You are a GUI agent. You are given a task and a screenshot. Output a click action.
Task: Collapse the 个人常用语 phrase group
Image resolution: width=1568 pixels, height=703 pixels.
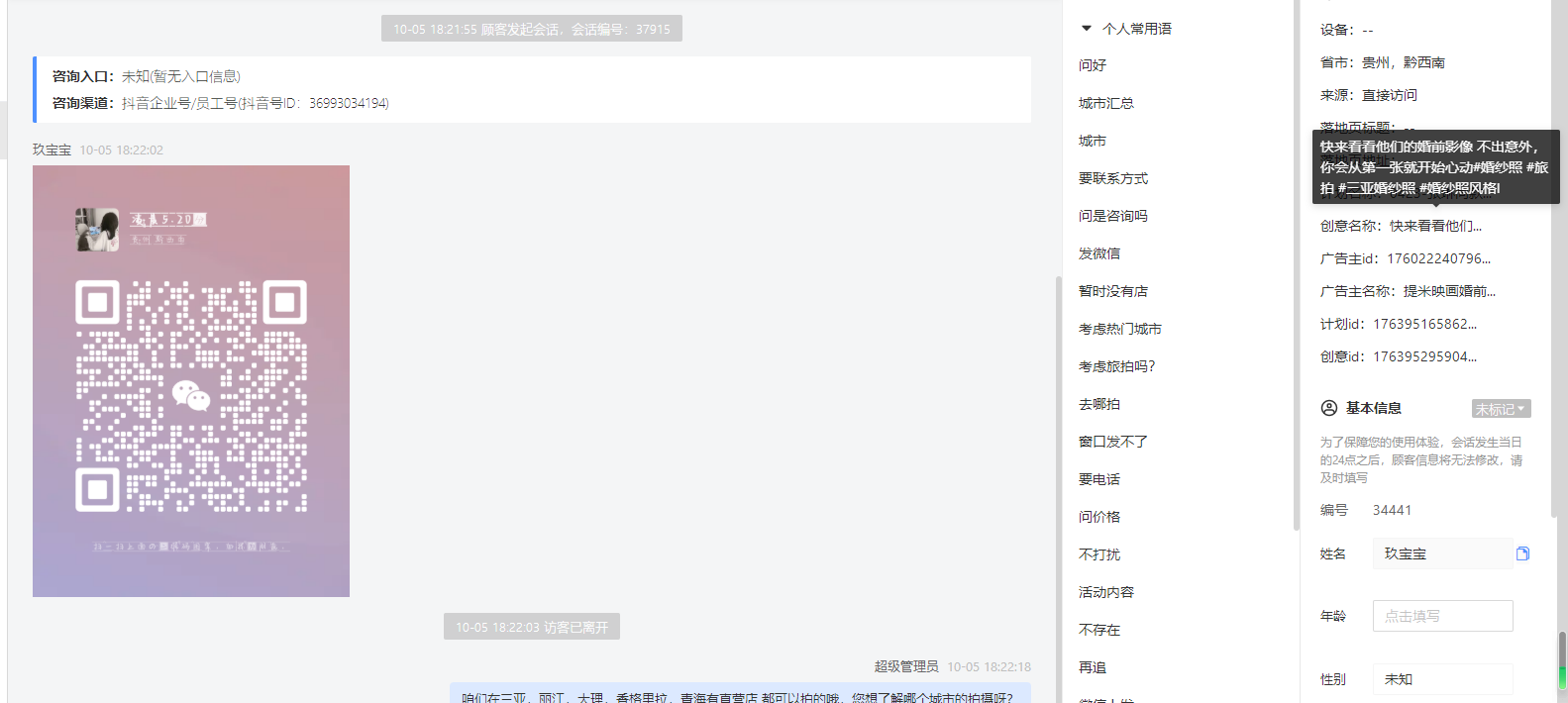pyautogui.click(x=1087, y=29)
